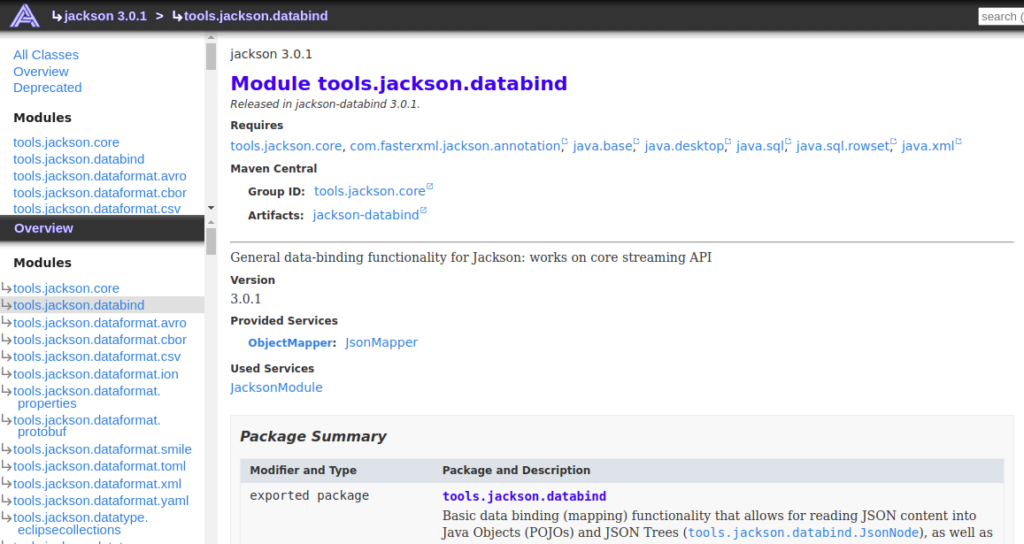The width and height of the screenshot is (1024, 544).
Task: Open tools.jackson.dataformat.avro in lower tree
Action: coord(99,323)
